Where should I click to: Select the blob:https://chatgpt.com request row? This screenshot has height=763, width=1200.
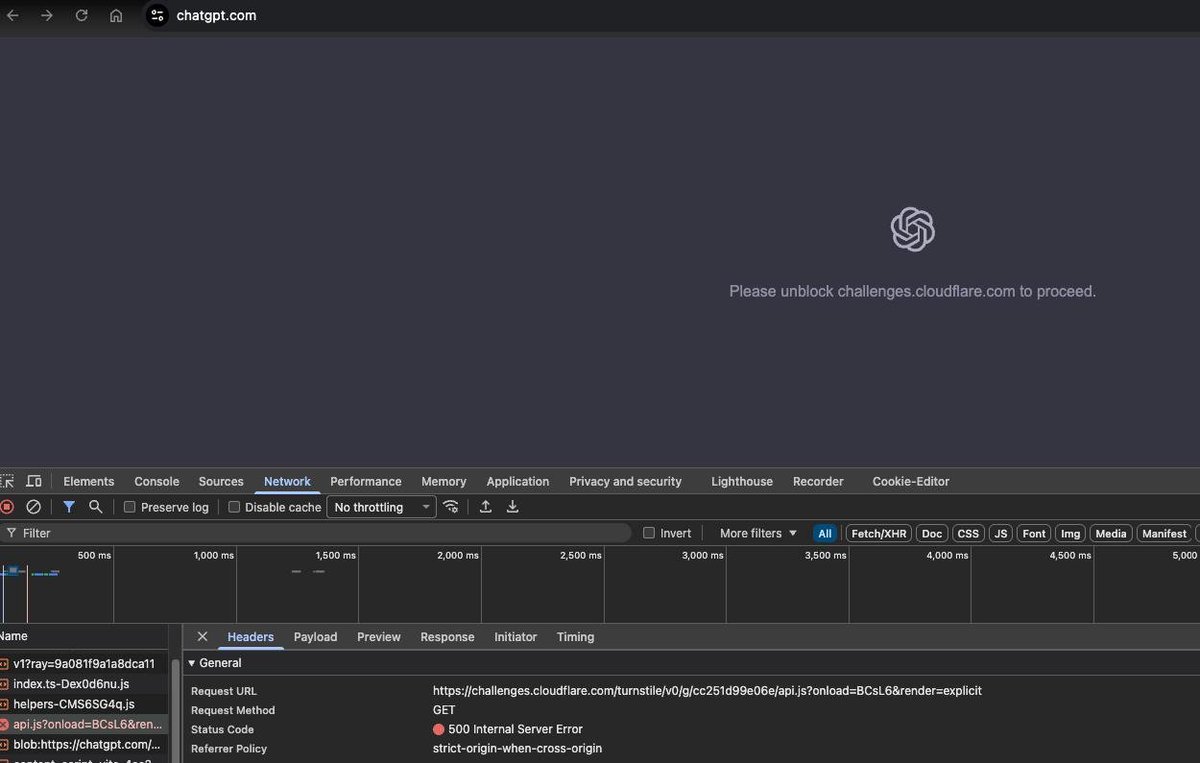pos(84,744)
